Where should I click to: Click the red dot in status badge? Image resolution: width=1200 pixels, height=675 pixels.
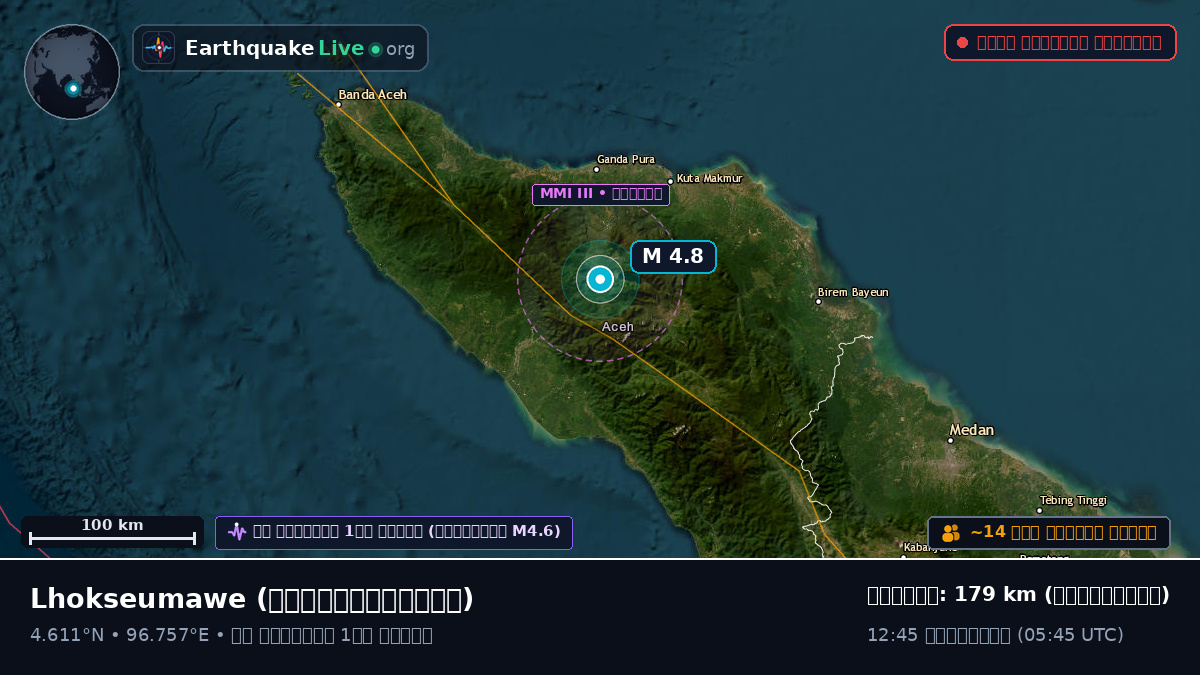point(962,42)
